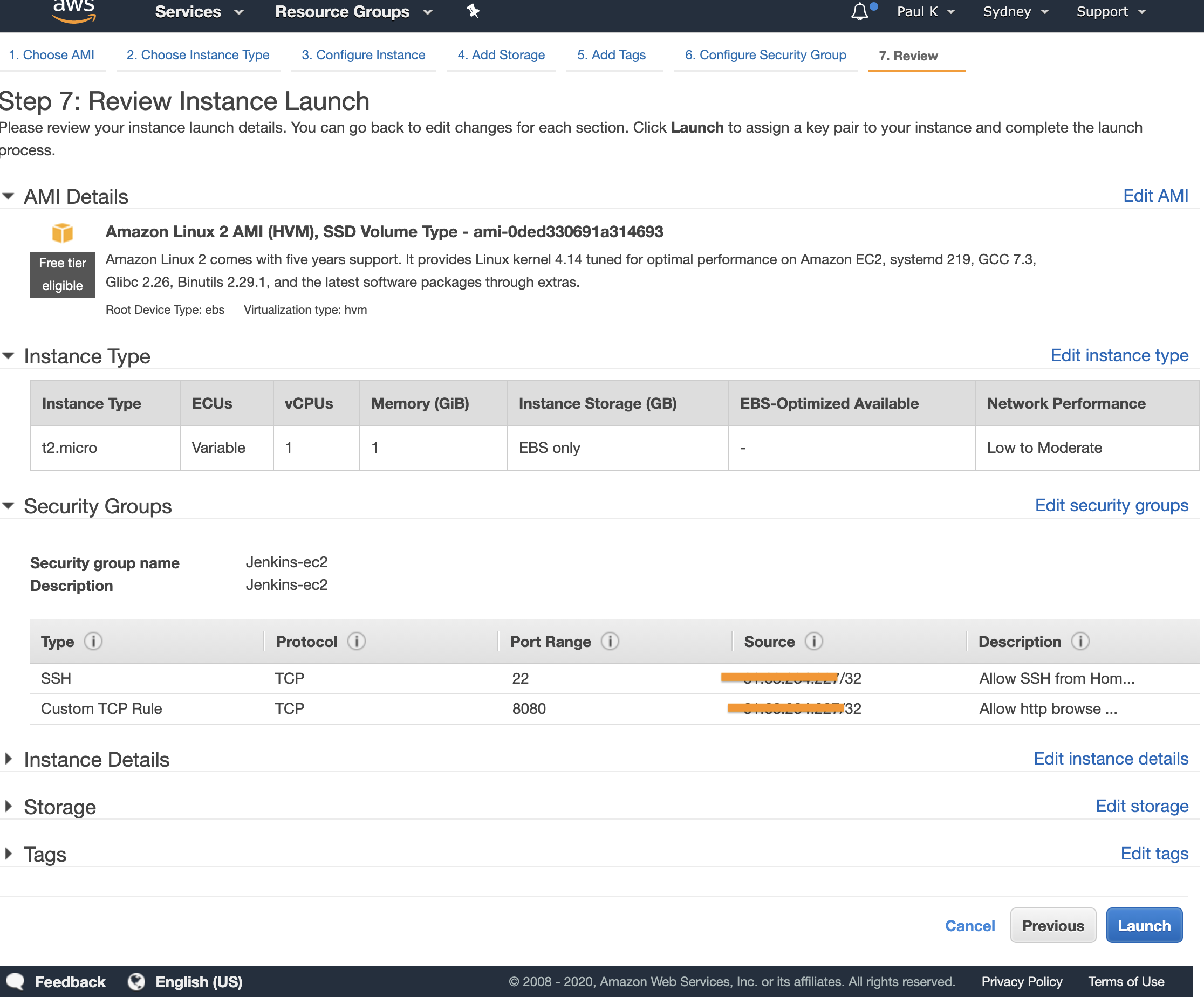Image resolution: width=1204 pixels, height=998 pixels.
Task: Click 'Allow http browse ...' description
Action: coord(1048,709)
